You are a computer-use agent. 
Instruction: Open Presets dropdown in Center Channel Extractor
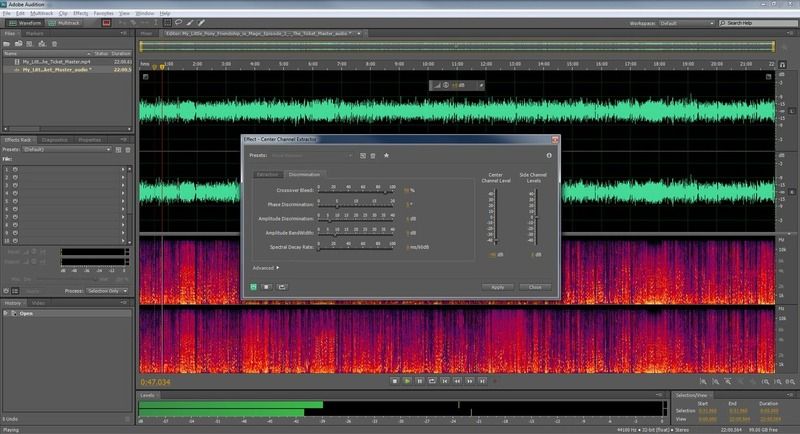click(312, 156)
